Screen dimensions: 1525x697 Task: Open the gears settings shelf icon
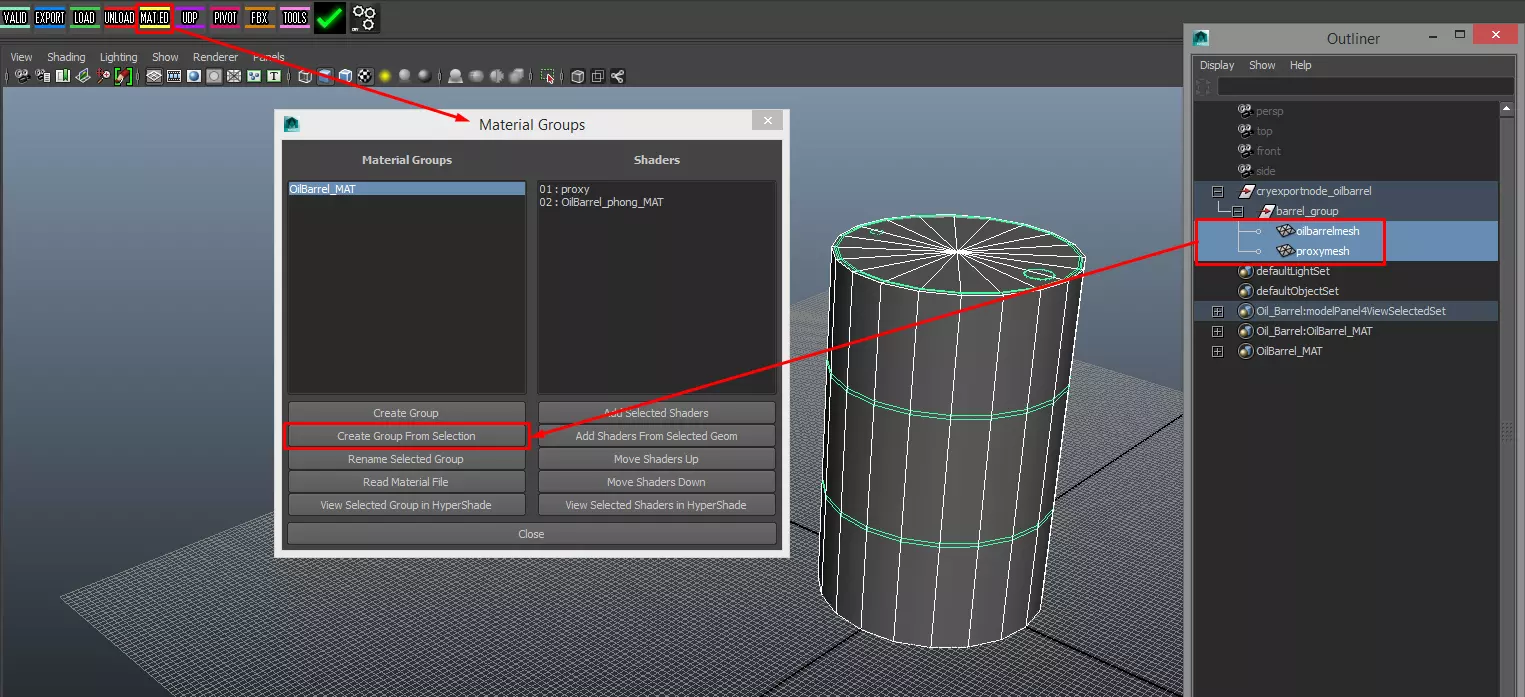[x=364, y=17]
